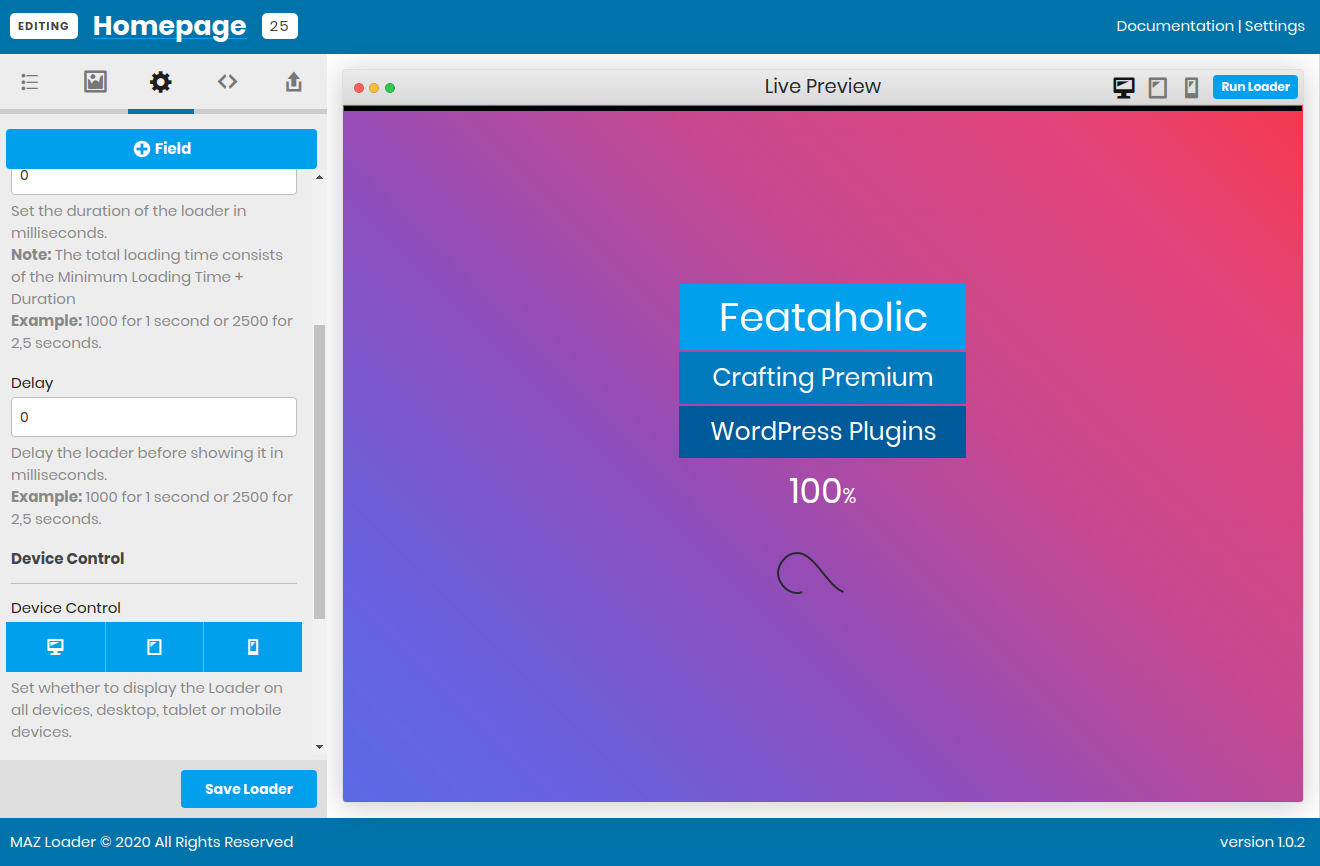Viewport: 1320px width, 866px height.
Task: Open the list items tab icon
Action: (x=30, y=82)
